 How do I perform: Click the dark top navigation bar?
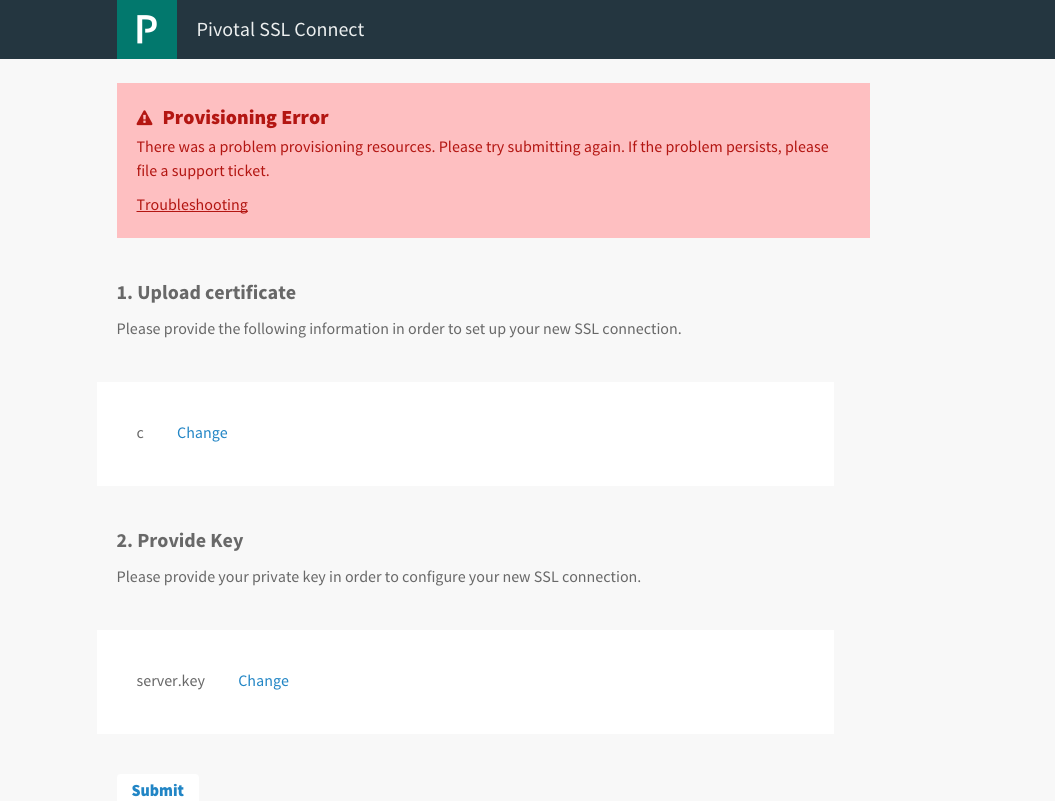[x=700, y=29]
